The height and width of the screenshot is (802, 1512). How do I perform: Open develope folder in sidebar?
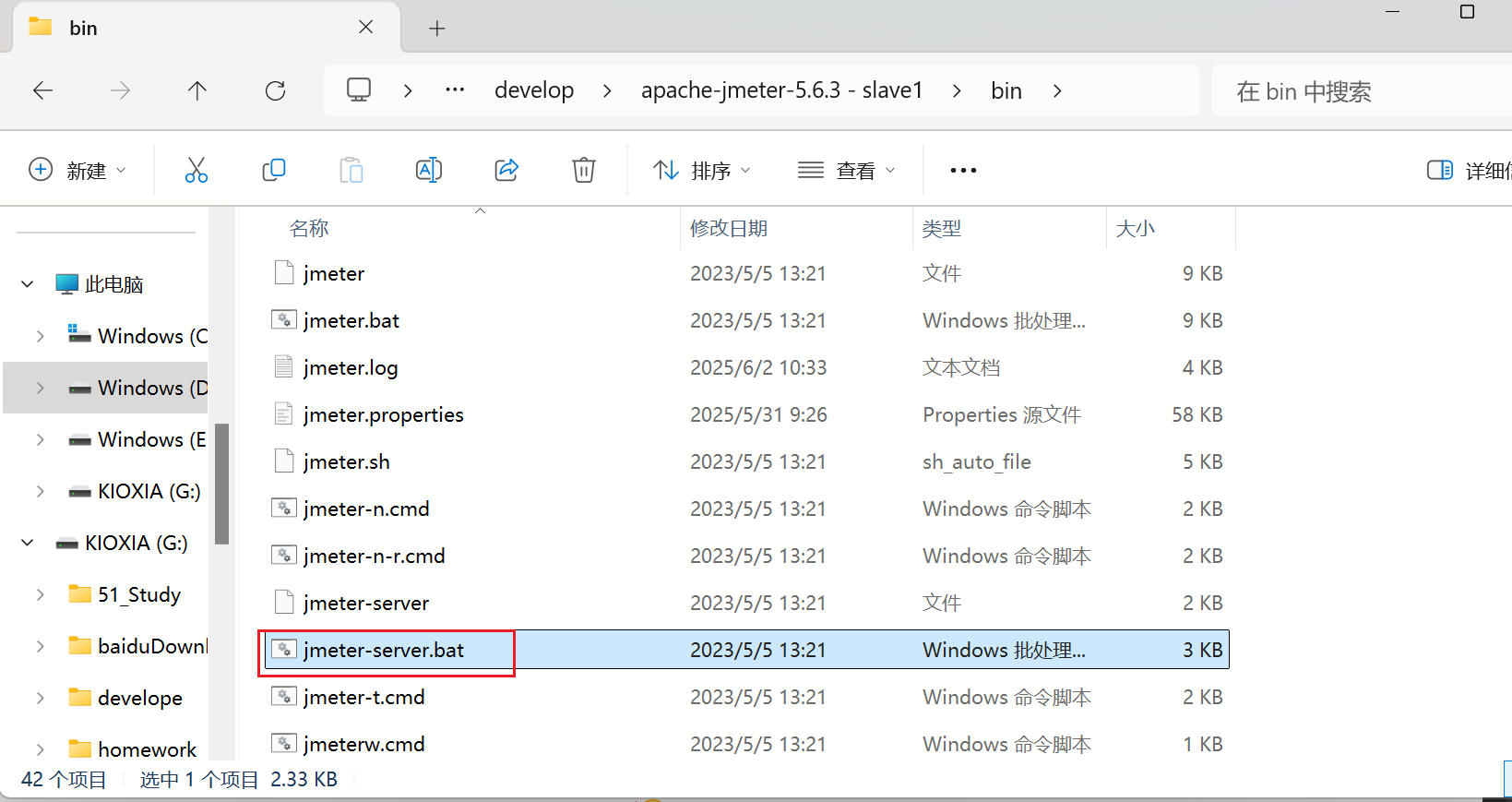pyautogui.click(x=125, y=698)
